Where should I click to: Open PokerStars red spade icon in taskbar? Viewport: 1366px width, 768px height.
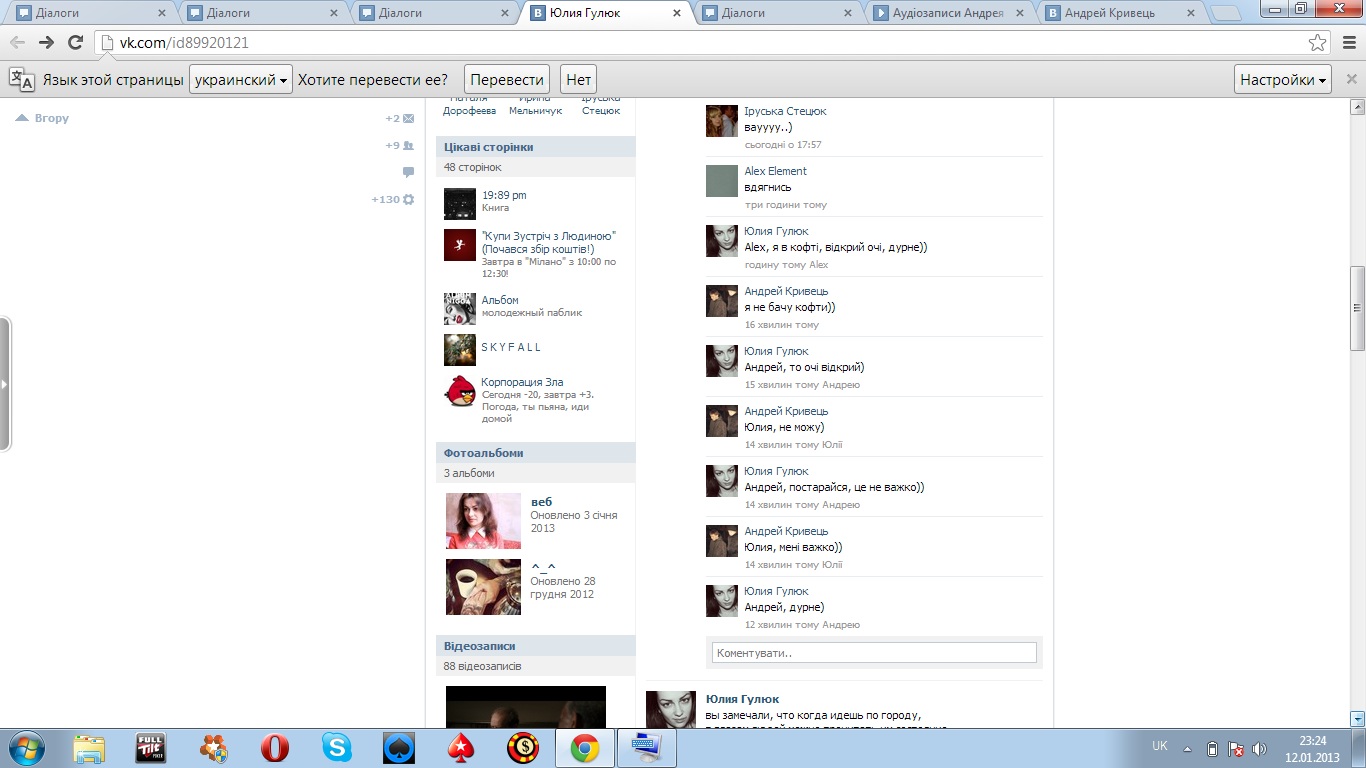(x=461, y=748)
